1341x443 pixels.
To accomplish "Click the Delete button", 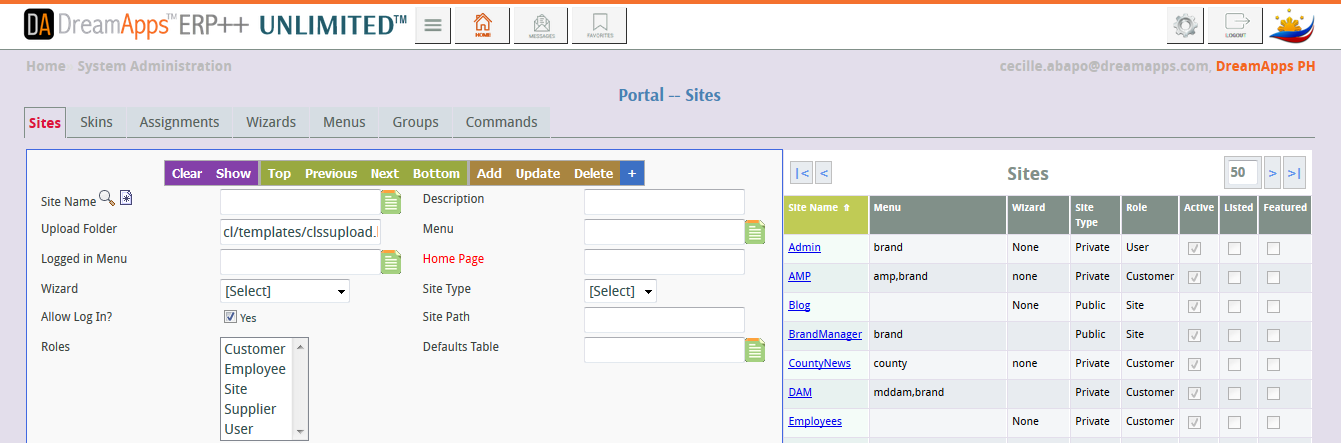I will pos(593,173).
